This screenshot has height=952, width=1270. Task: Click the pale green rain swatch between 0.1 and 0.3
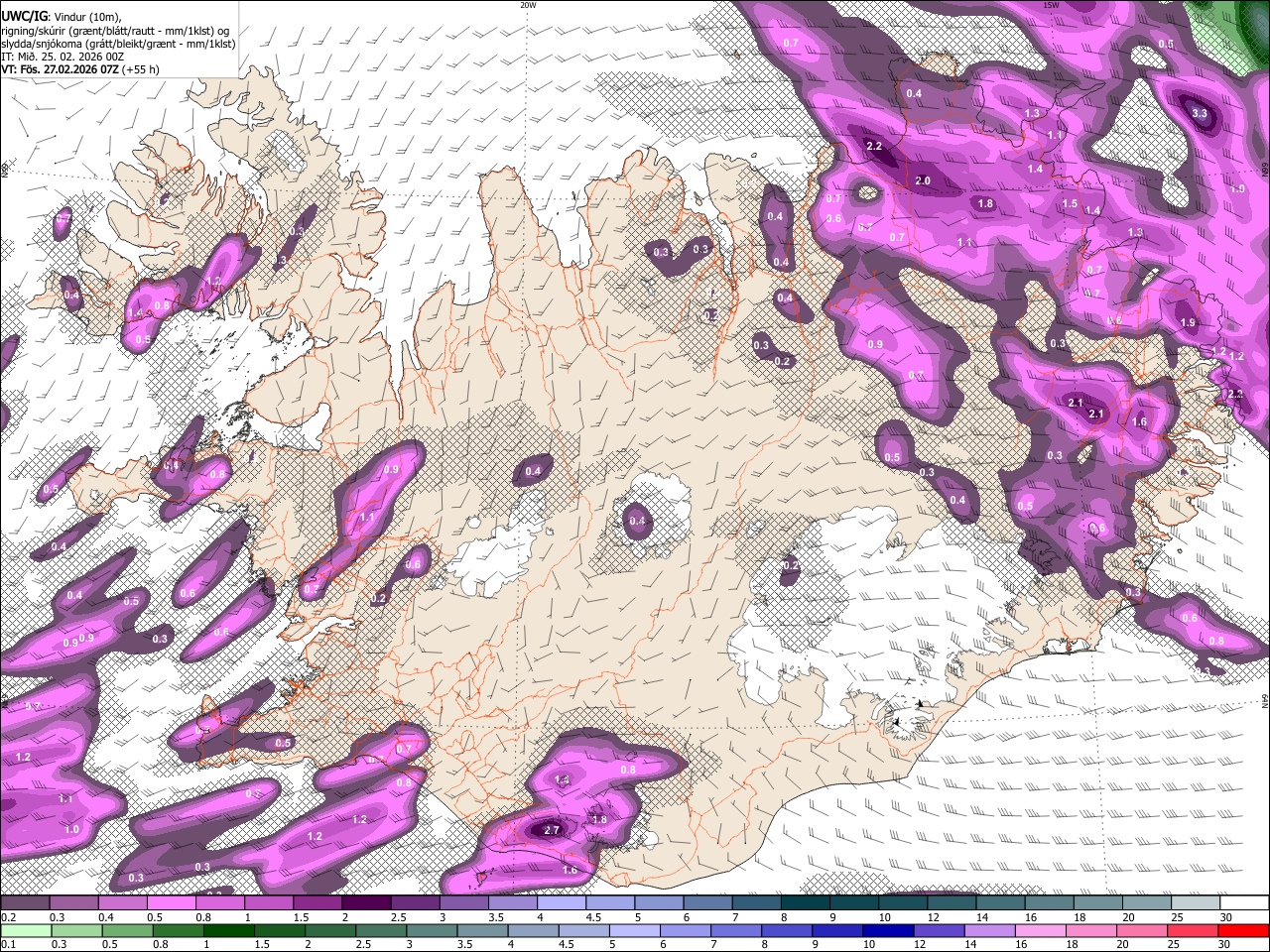coord(25,930)
